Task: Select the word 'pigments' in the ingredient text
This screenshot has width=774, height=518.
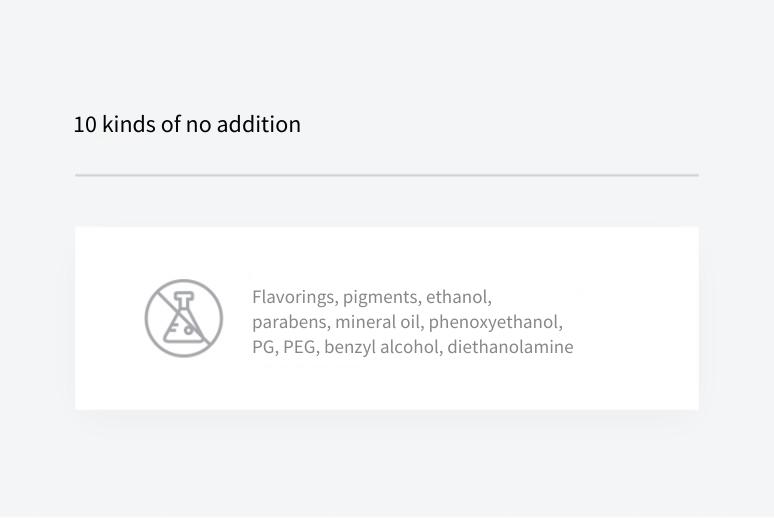Action: tap(380, 297)
